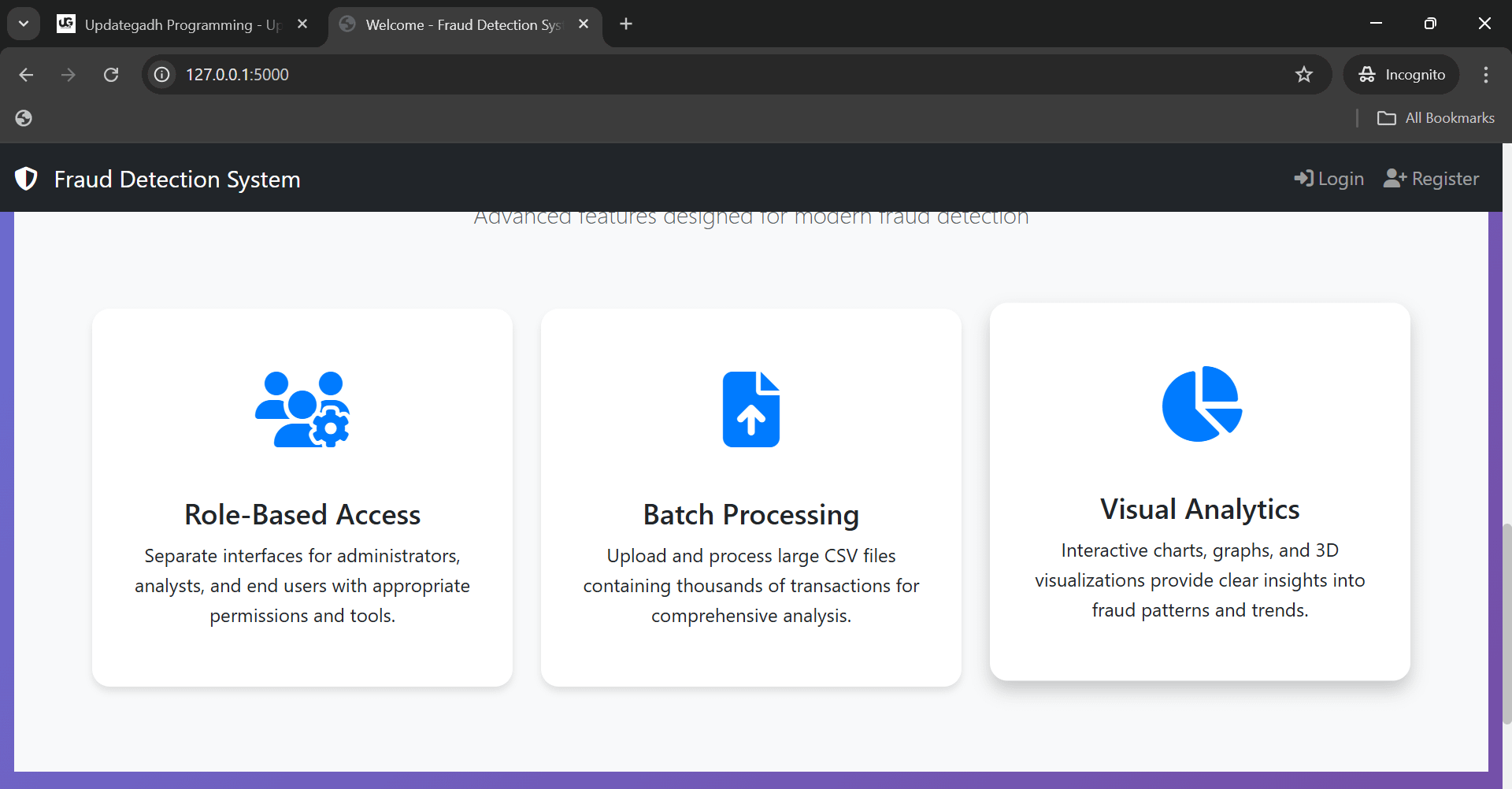Open the Register page link
The image size is (1512, 789).
(x=1432, y=179)
